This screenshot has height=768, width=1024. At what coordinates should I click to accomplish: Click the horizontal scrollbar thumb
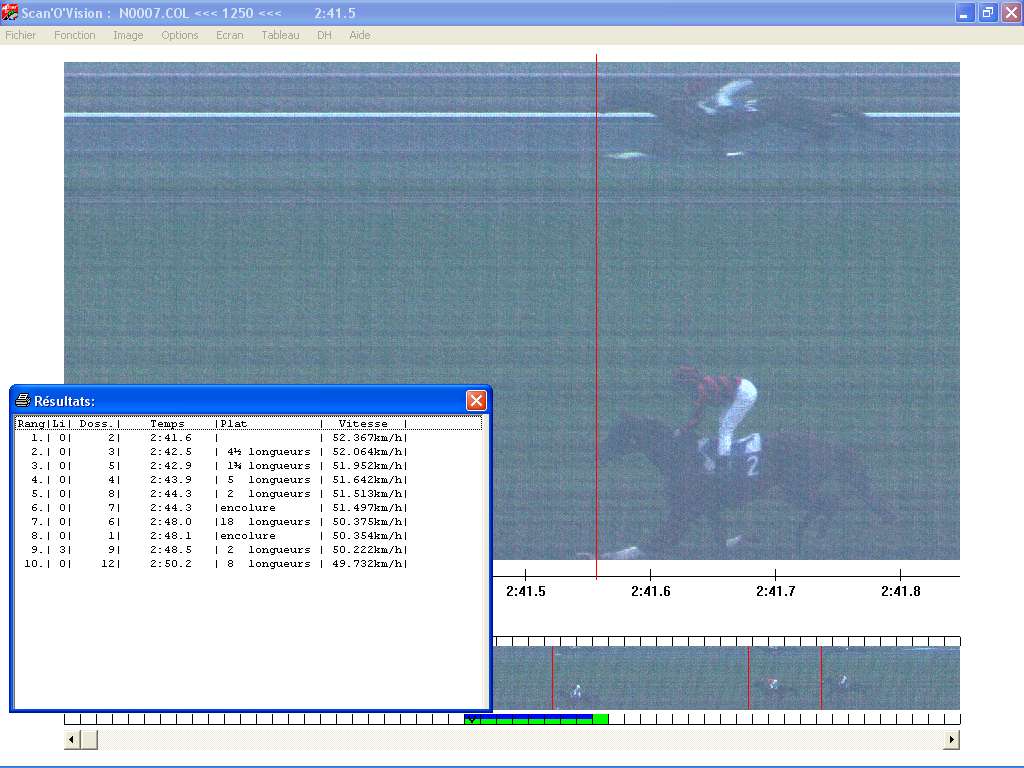89,739
